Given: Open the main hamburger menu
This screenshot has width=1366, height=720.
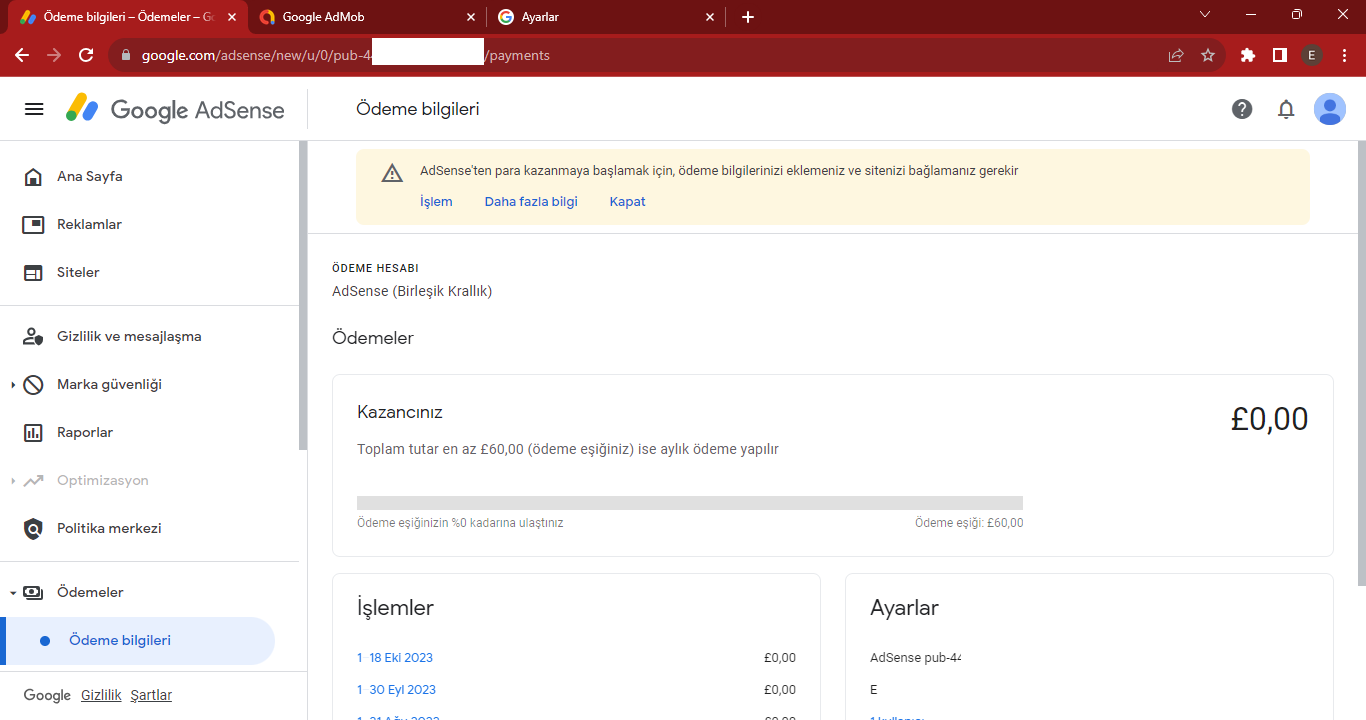Looking at the screenshot, I should (x=34, y=109).
